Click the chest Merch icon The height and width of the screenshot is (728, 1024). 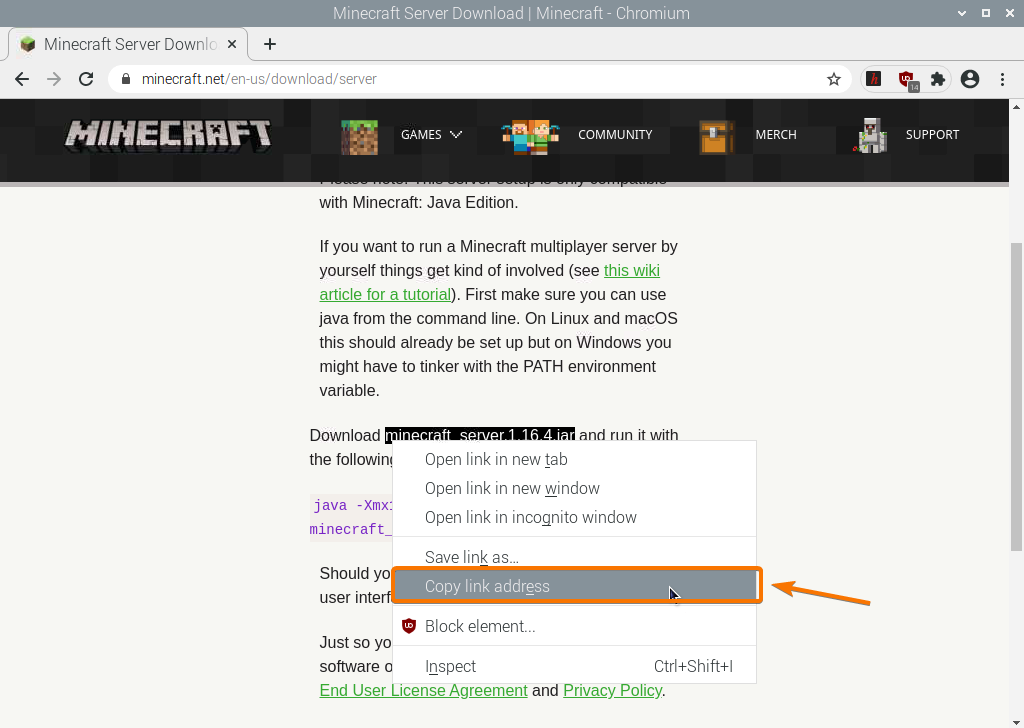click(716, 137)
